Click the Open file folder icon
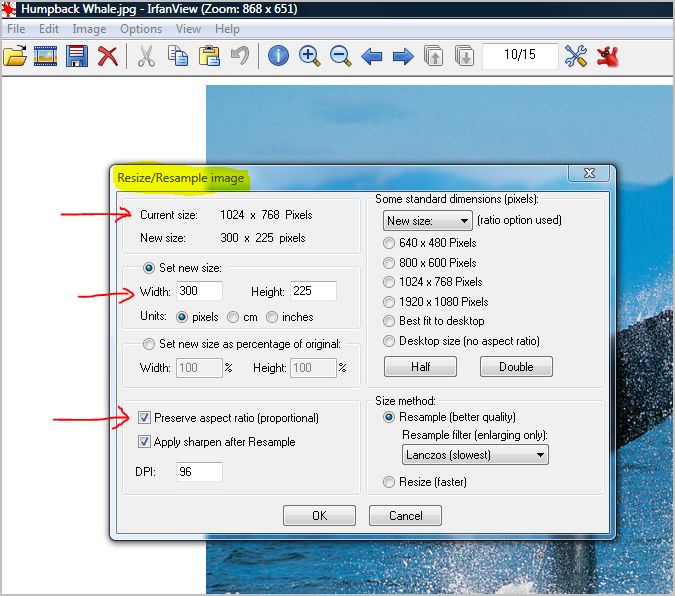The height and width of the screenshot is (596, 675). click(15, 56)
